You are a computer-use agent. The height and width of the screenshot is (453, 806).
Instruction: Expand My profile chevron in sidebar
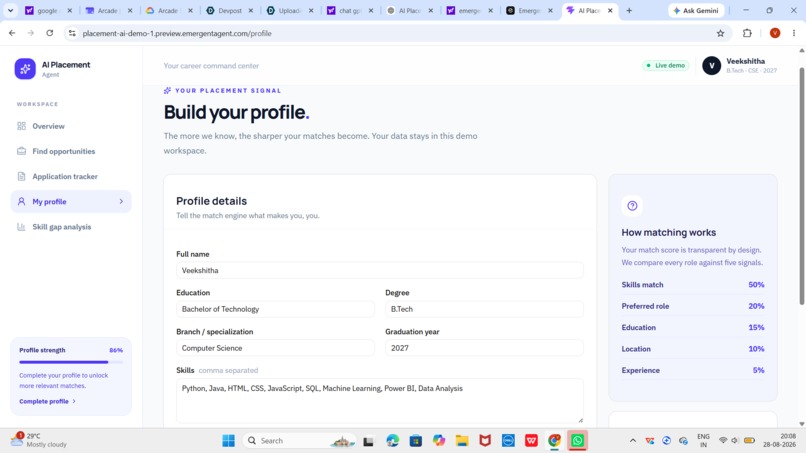pyautogui.click(x=121, y=202)
